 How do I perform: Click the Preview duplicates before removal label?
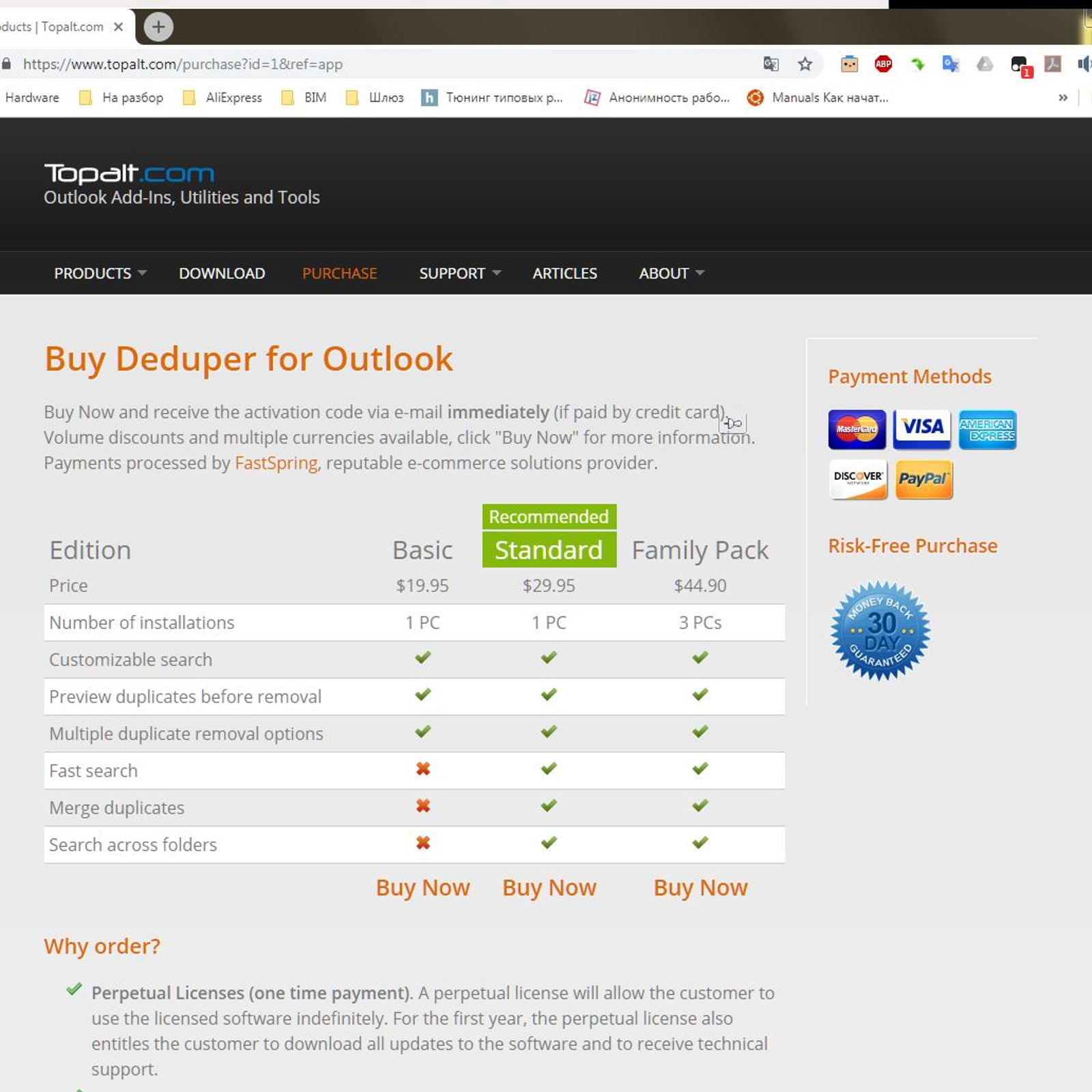point(185,696)
